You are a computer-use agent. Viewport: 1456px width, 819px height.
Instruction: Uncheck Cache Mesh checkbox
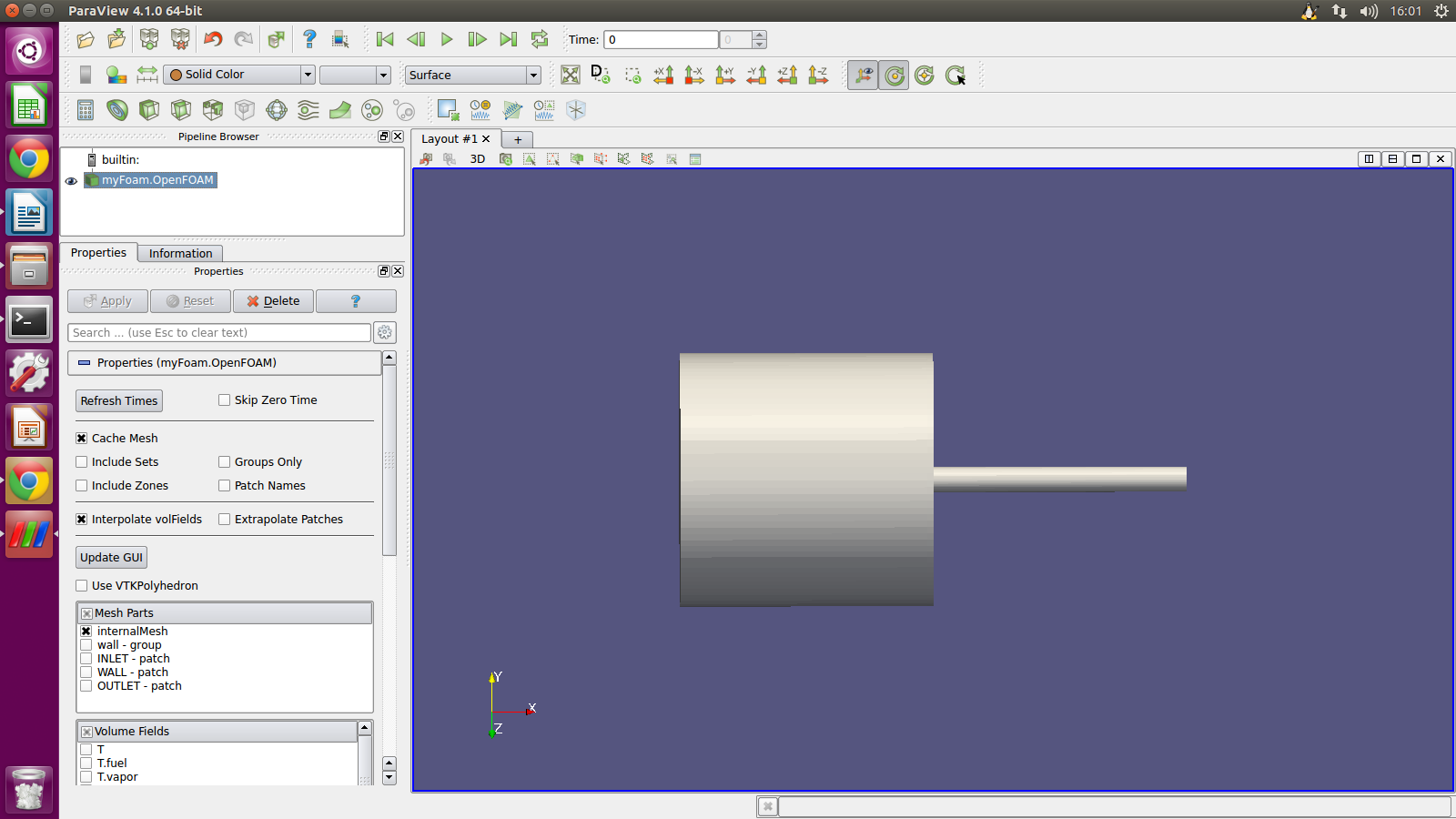pos(82,438)
